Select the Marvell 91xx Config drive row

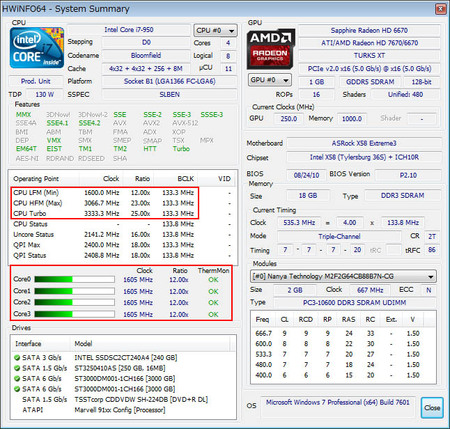coord(123,410)
